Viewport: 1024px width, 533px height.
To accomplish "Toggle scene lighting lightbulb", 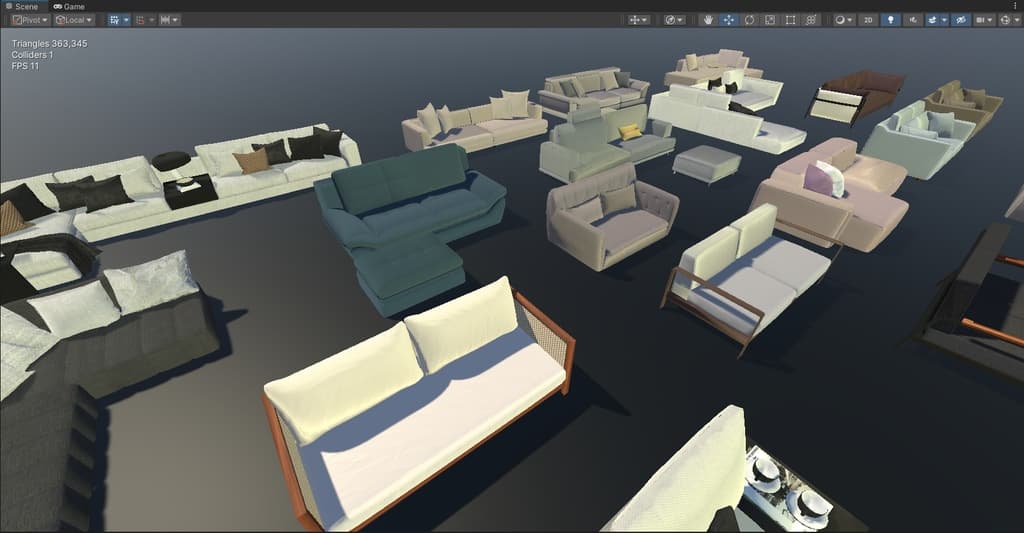I will point(890,20).
